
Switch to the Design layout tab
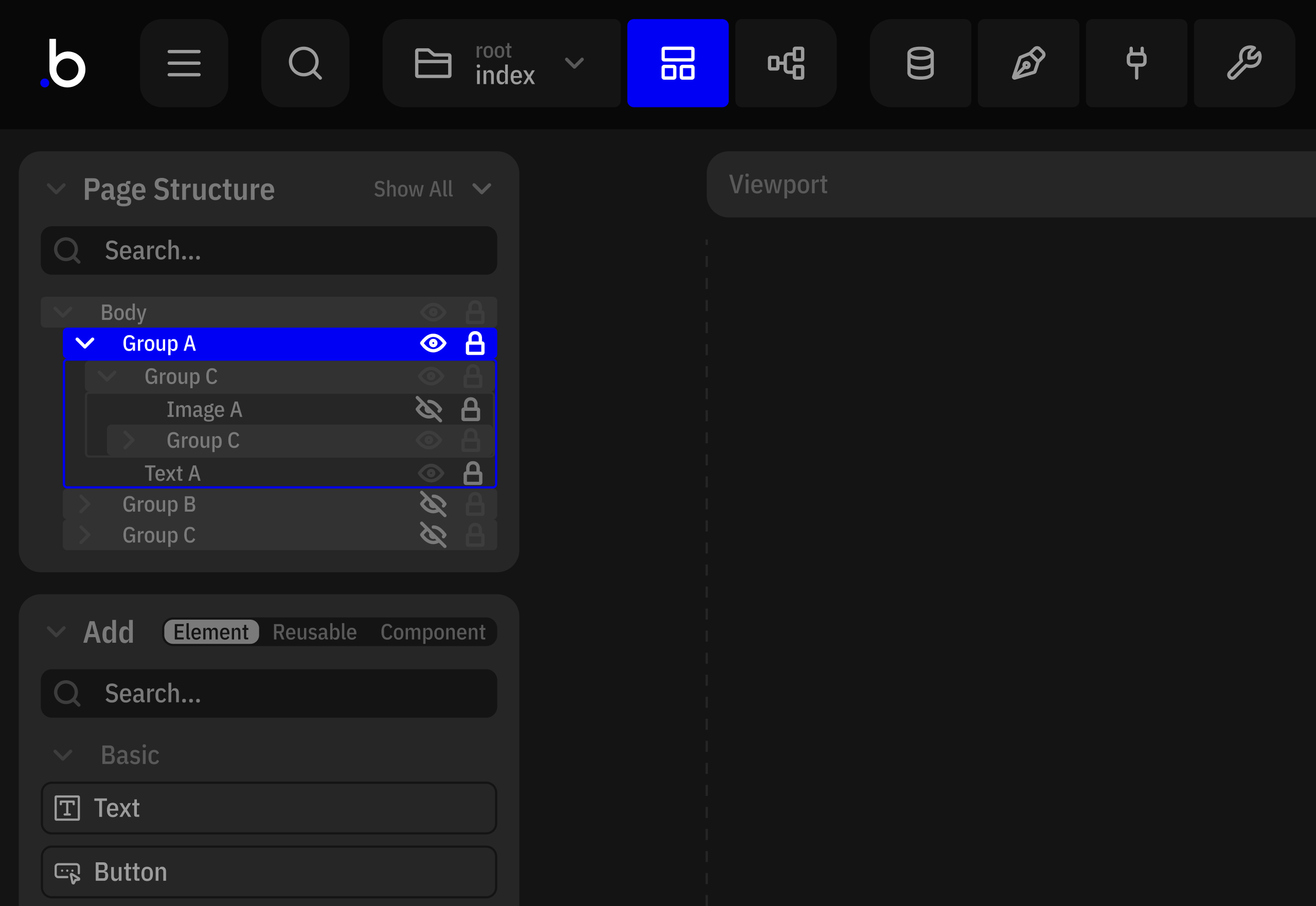(678, 63)
